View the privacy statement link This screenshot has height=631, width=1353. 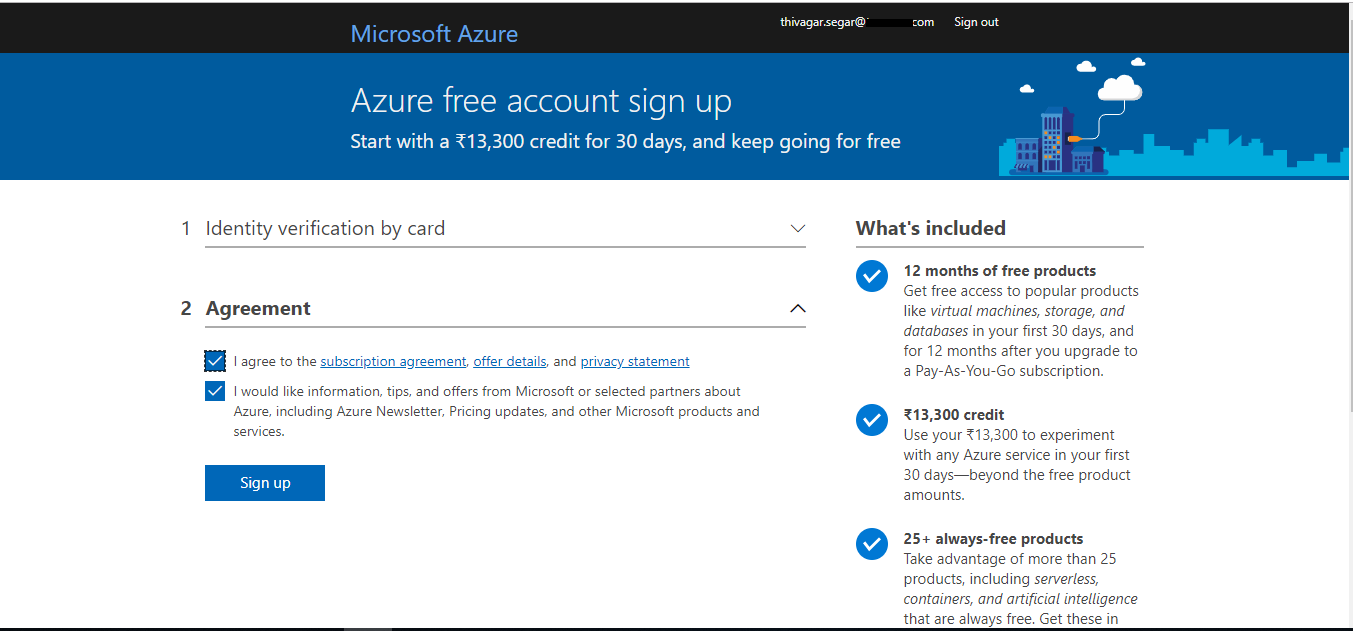(x=635, y=362)
